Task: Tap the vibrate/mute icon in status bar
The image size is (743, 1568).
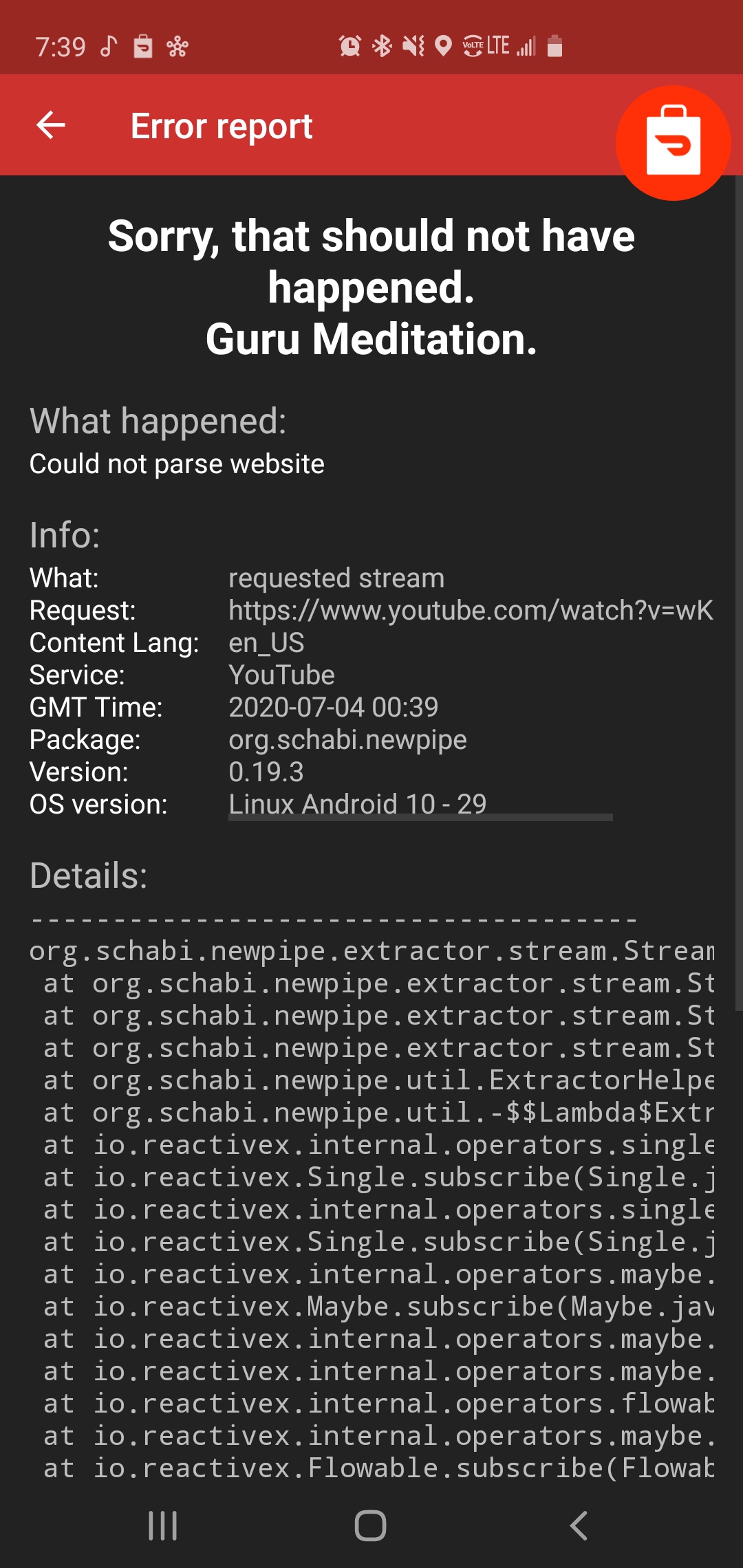Action: click(411, 46)
